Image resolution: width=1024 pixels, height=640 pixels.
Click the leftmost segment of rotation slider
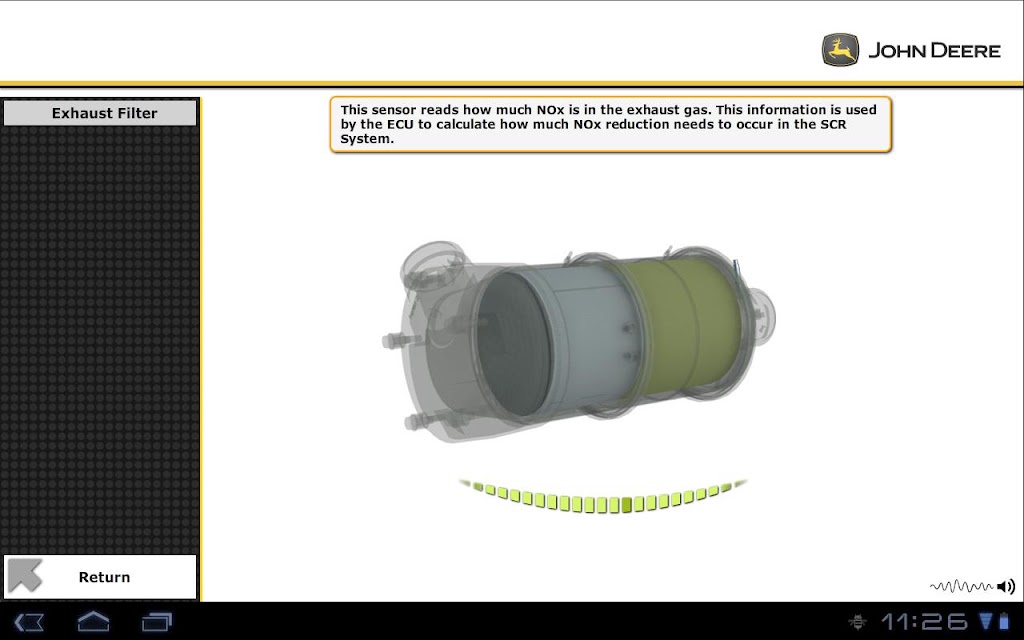[465, 483]
